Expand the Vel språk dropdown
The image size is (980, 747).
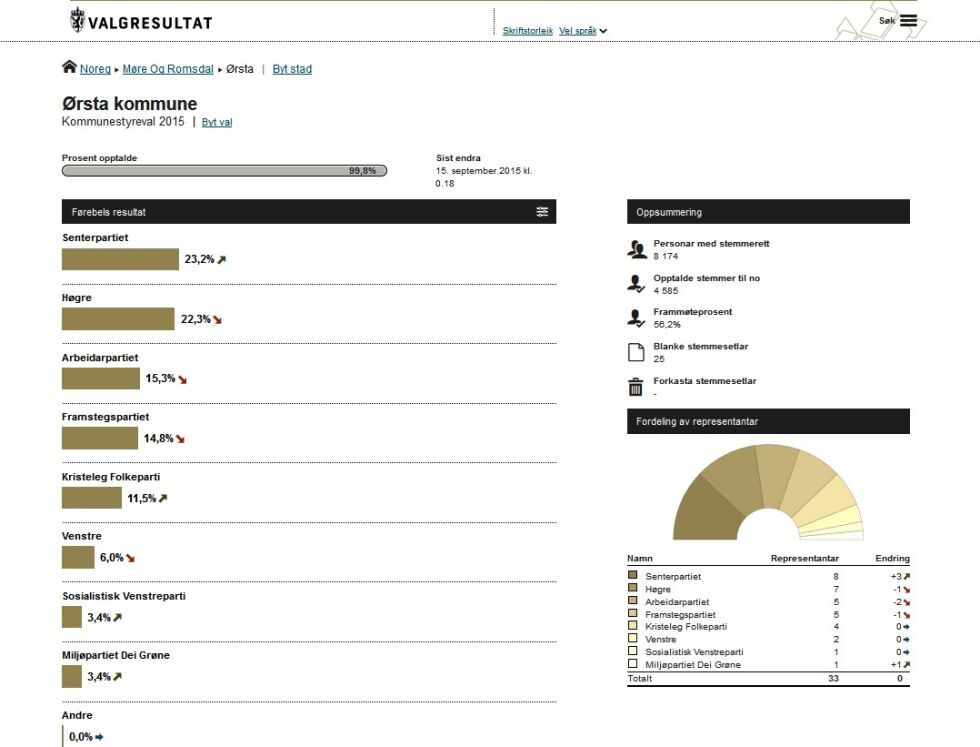point(582,31)
